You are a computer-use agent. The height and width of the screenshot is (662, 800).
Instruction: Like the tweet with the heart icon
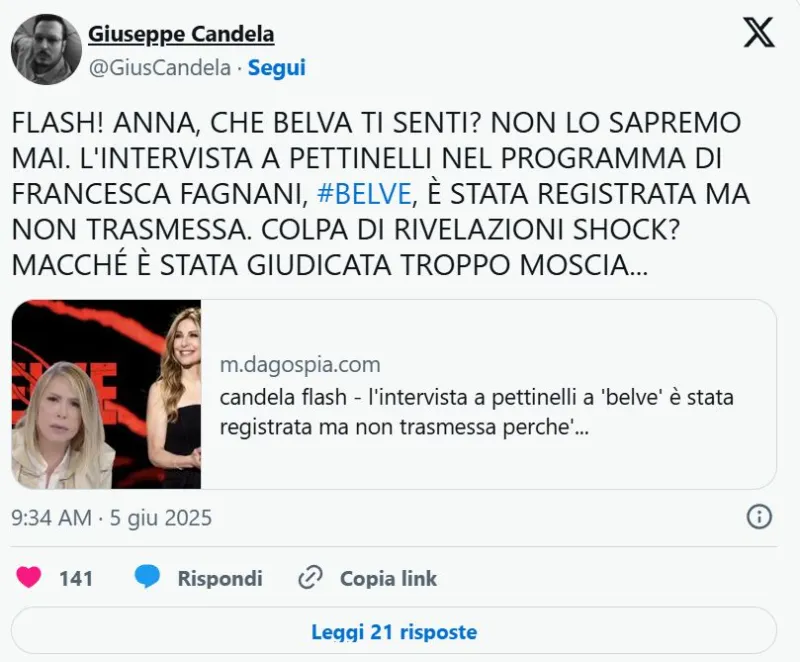point(29,577)
